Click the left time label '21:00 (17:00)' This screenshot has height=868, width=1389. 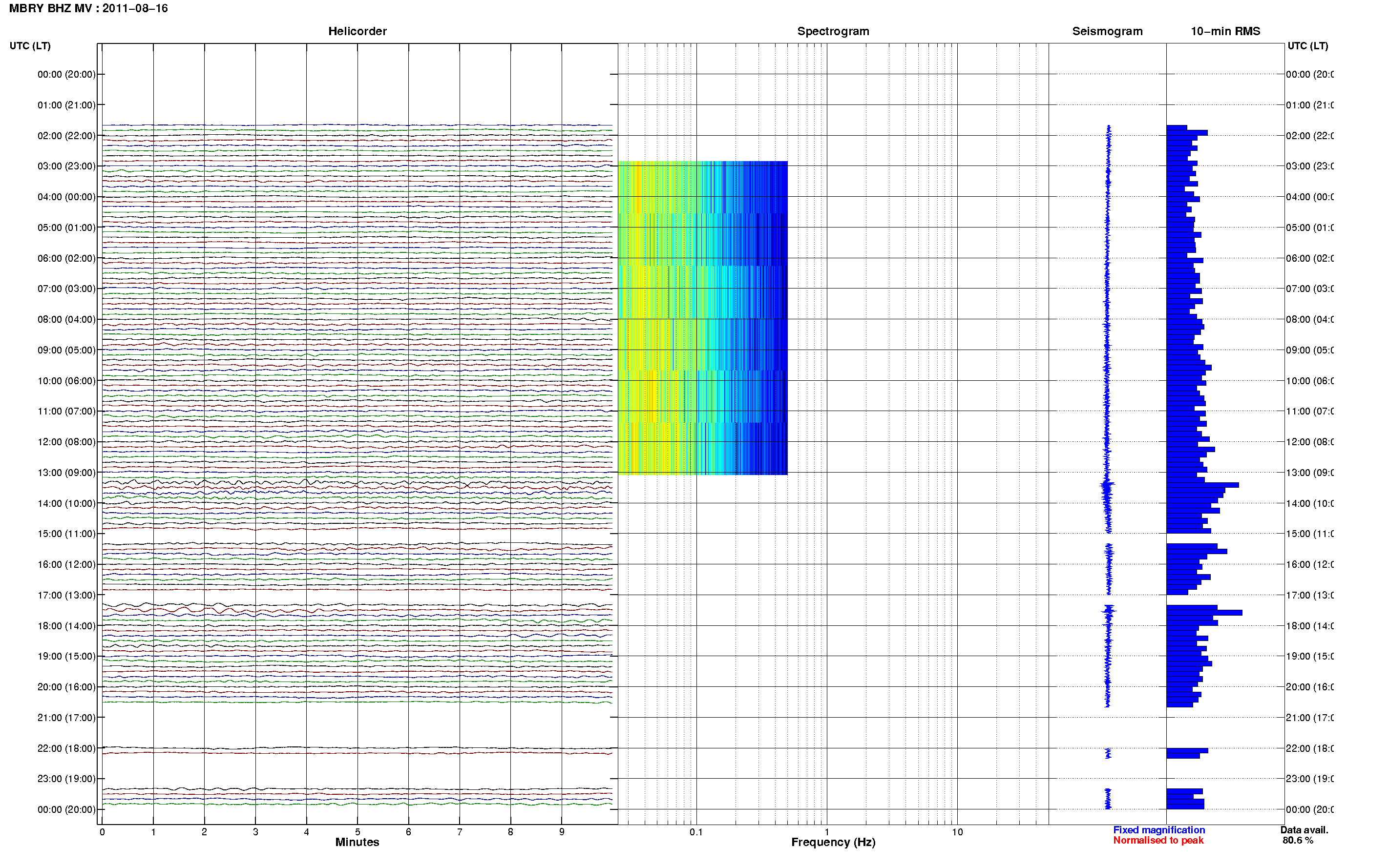tap(66, 718)
